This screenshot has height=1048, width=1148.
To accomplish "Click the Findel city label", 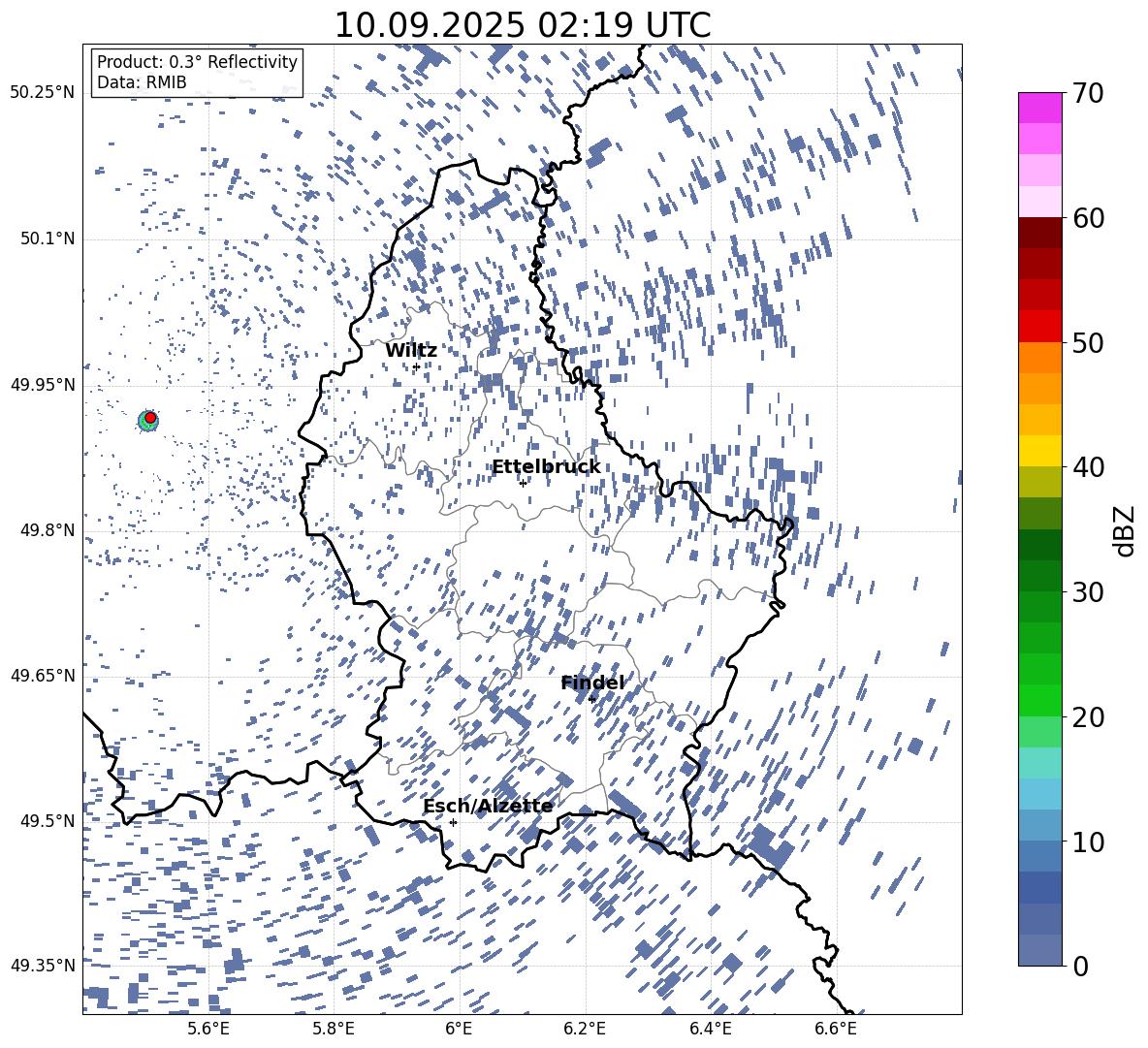I will (592, 683).
